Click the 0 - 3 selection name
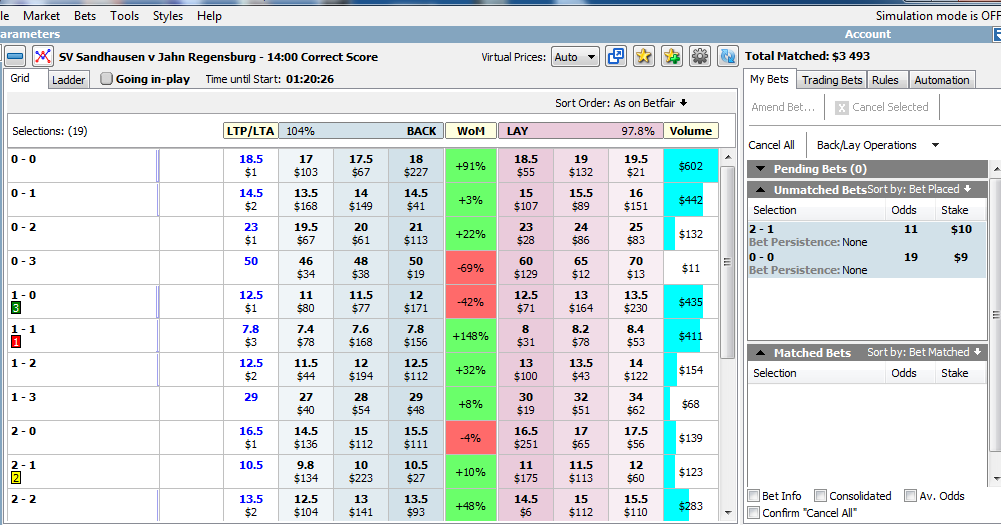 pos(24,261)
